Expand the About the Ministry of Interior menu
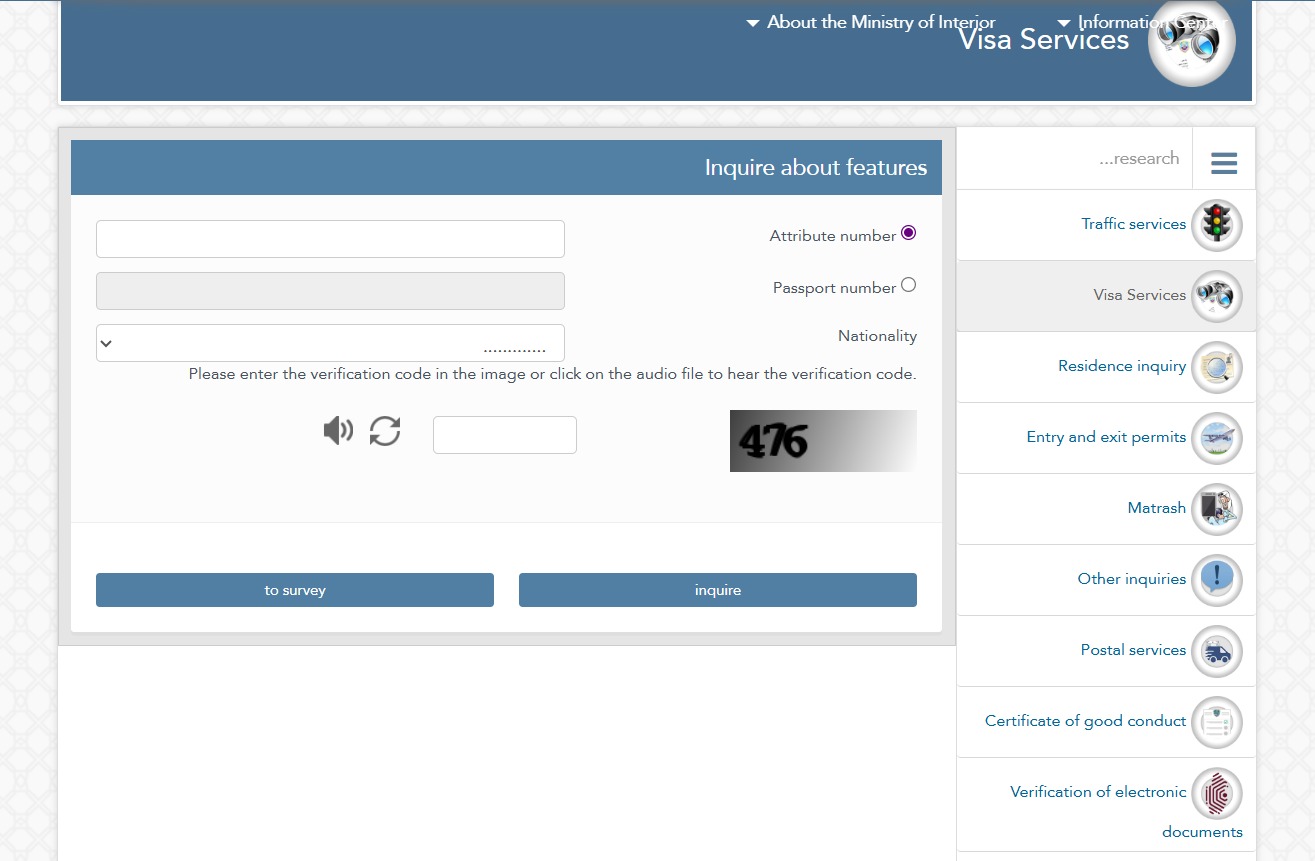 point(870,22)
